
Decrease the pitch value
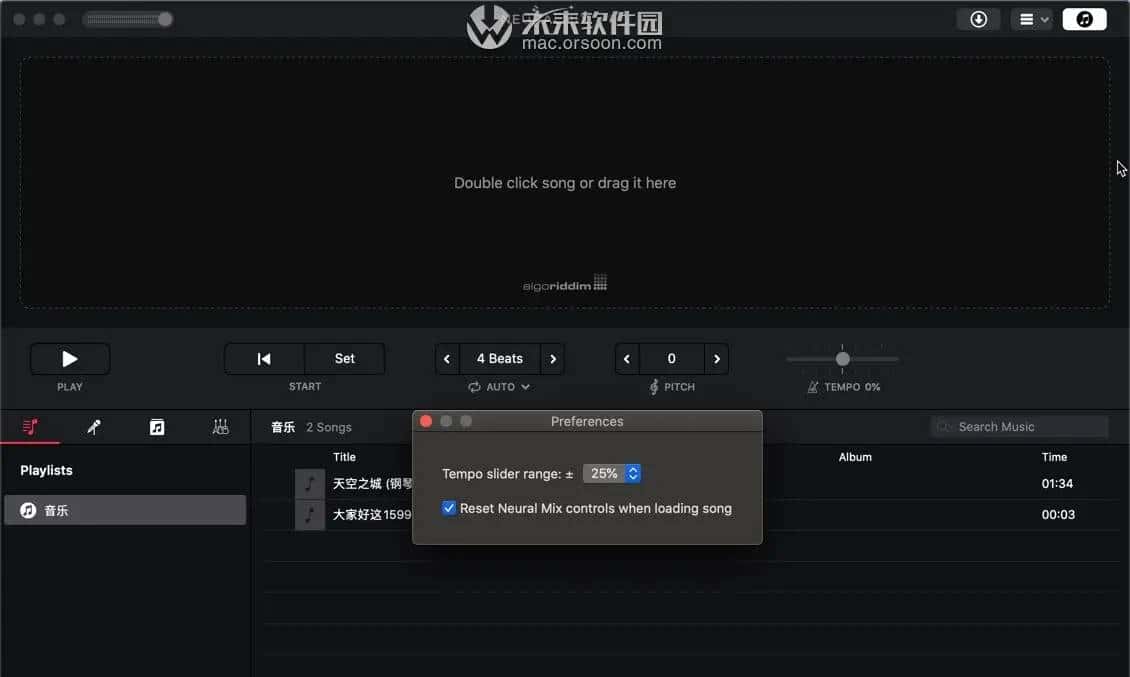tap(627, 359)
